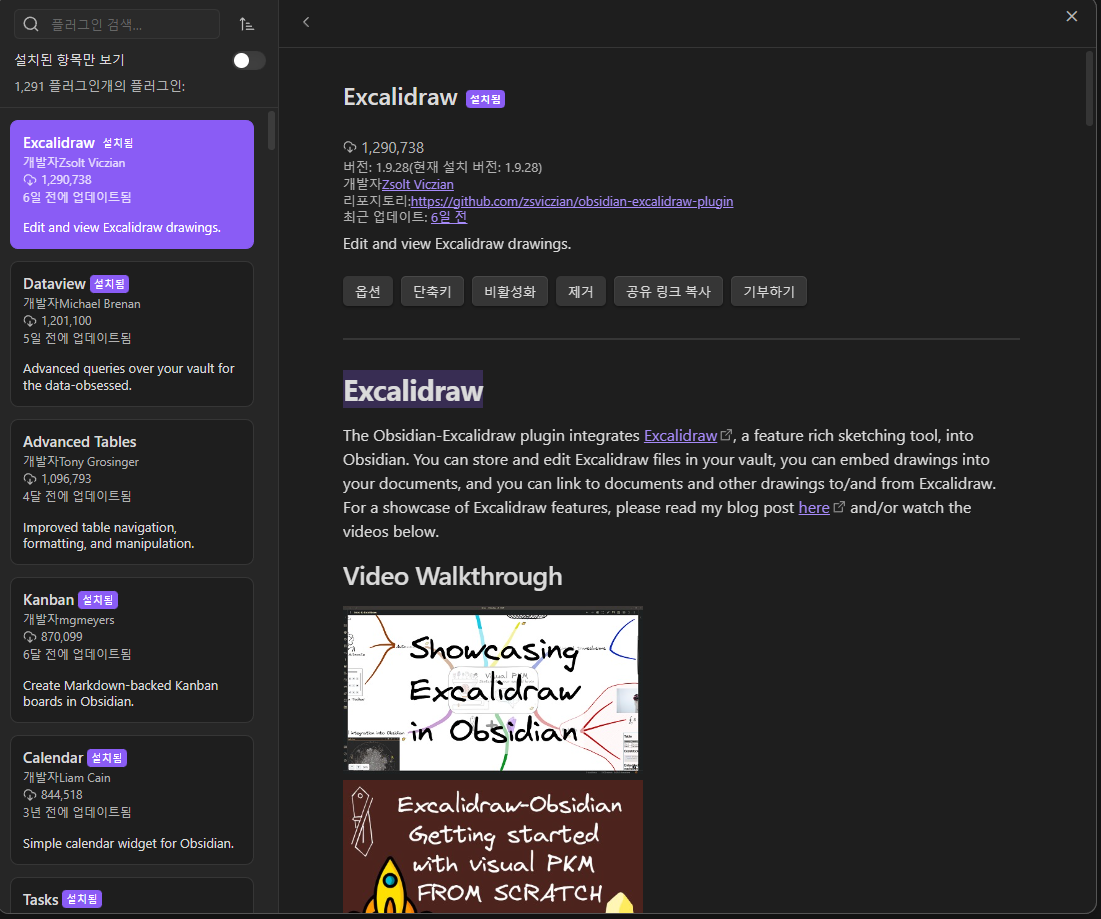Close the plugin browser dialog

(1072, 16)
